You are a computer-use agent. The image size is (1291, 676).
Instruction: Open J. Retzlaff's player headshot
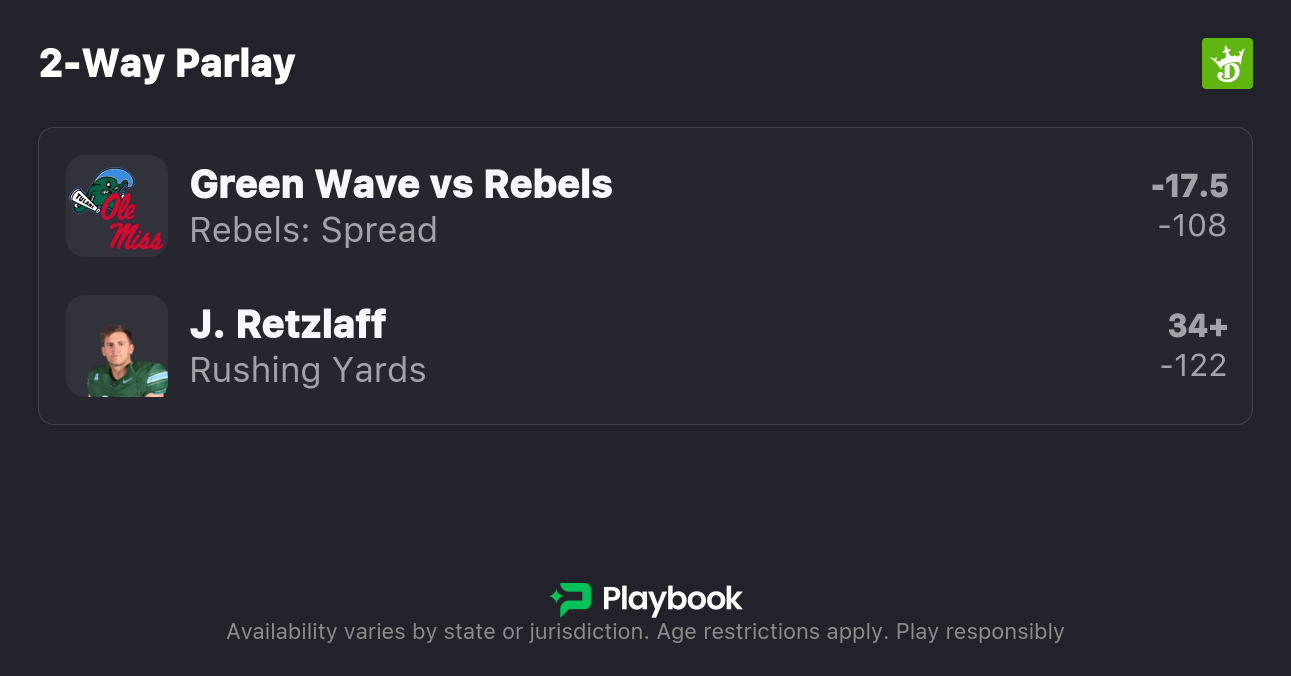[117, 346]
